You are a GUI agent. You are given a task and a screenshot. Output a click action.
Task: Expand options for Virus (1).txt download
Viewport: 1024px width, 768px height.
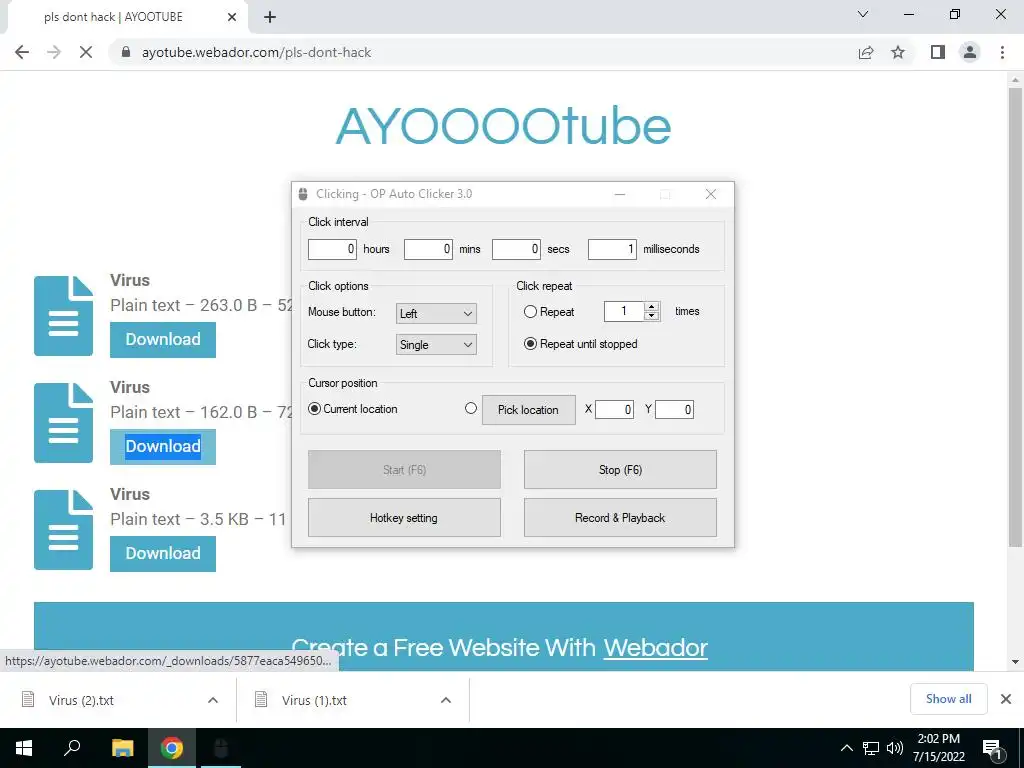coord(446,700)
